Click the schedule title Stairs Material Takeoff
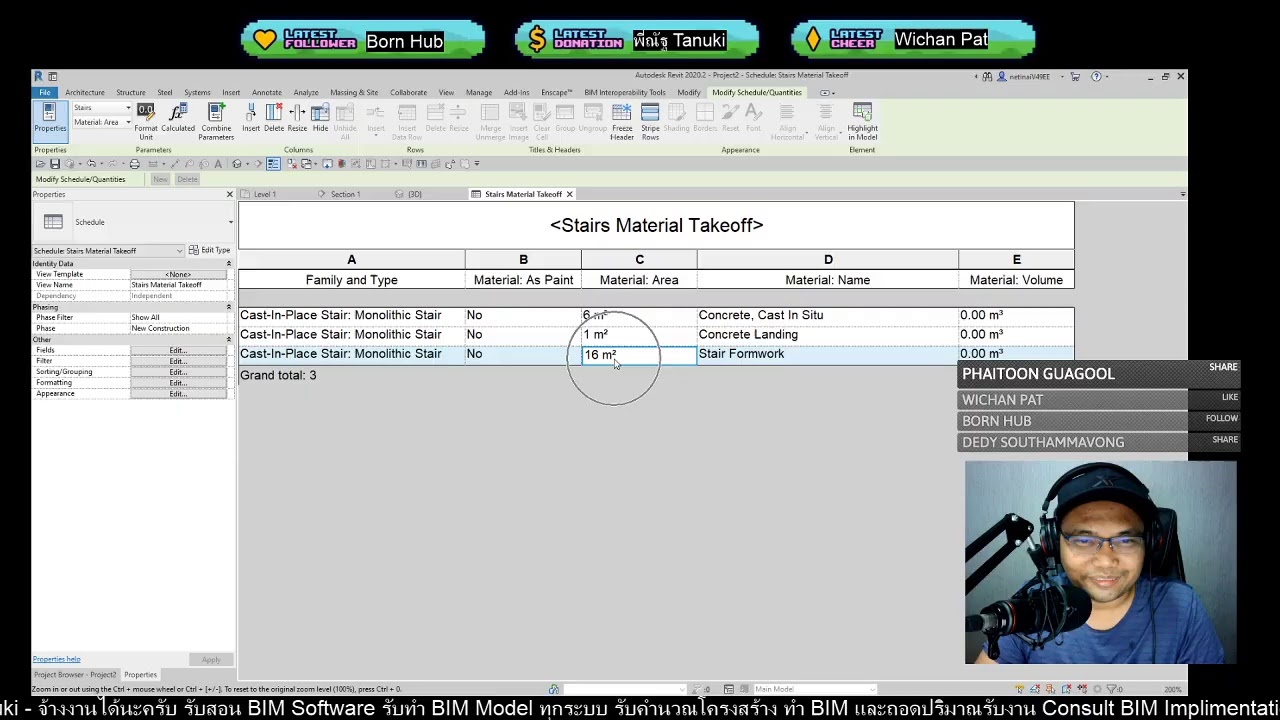The width and height of the screenshot is (1280, 720). [656, 226]
